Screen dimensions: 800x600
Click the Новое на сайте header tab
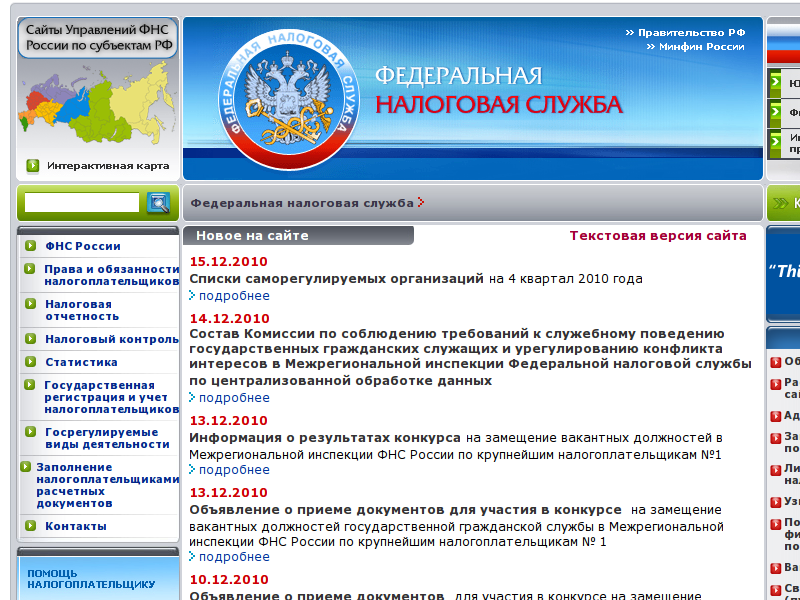click(x=298, y=236)
